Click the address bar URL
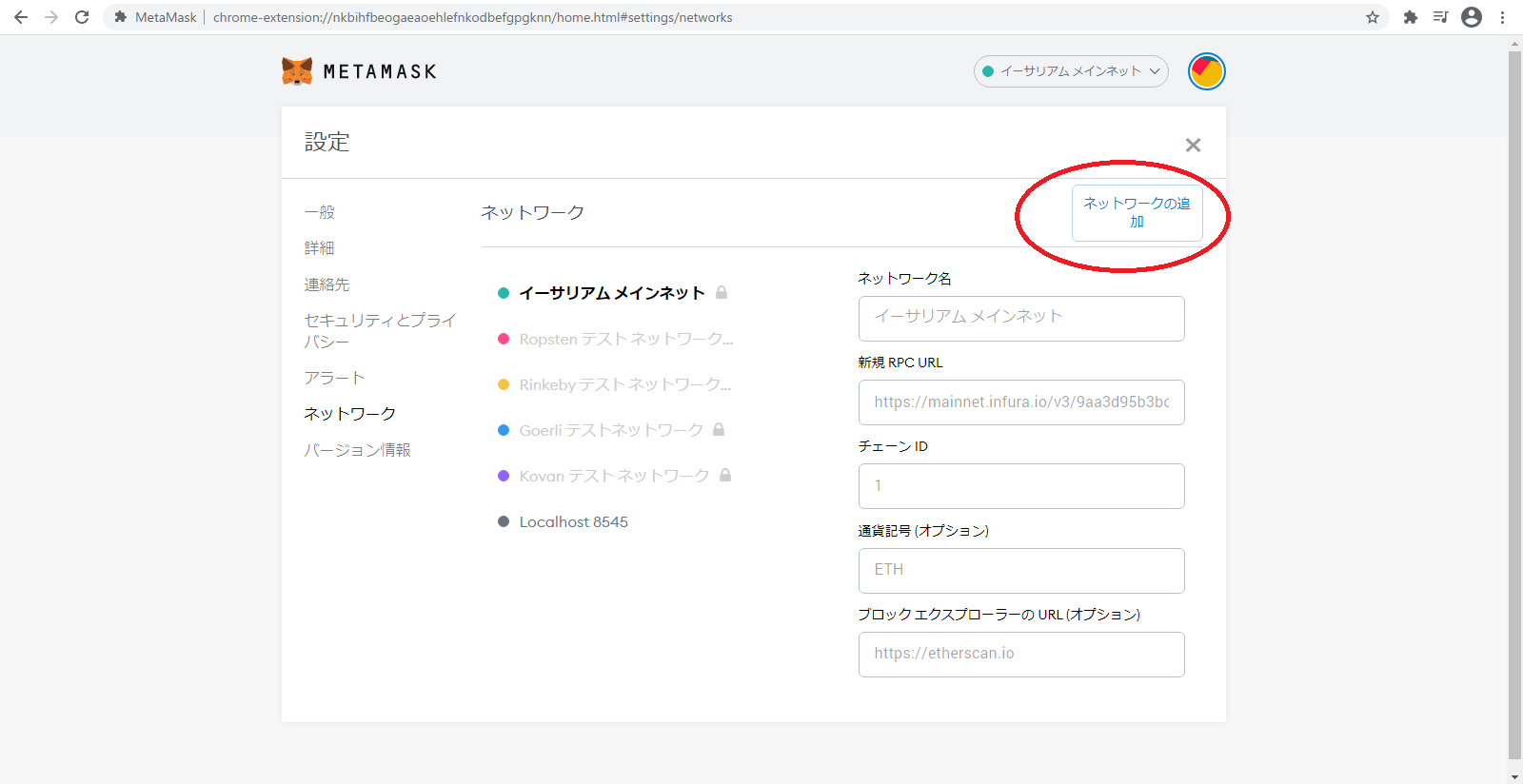1523x784 pixels. point(472,17)
